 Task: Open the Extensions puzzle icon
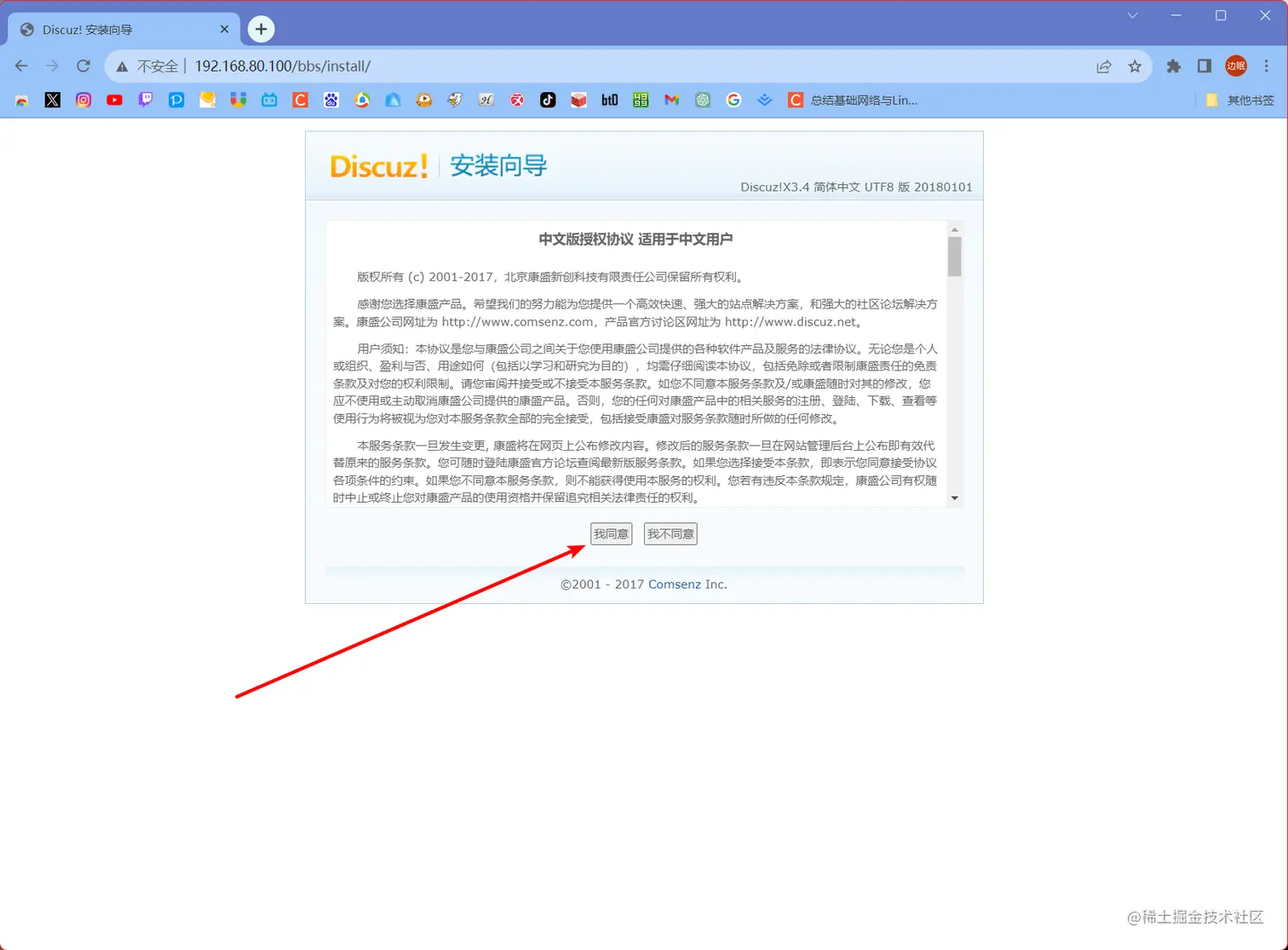1174,66
